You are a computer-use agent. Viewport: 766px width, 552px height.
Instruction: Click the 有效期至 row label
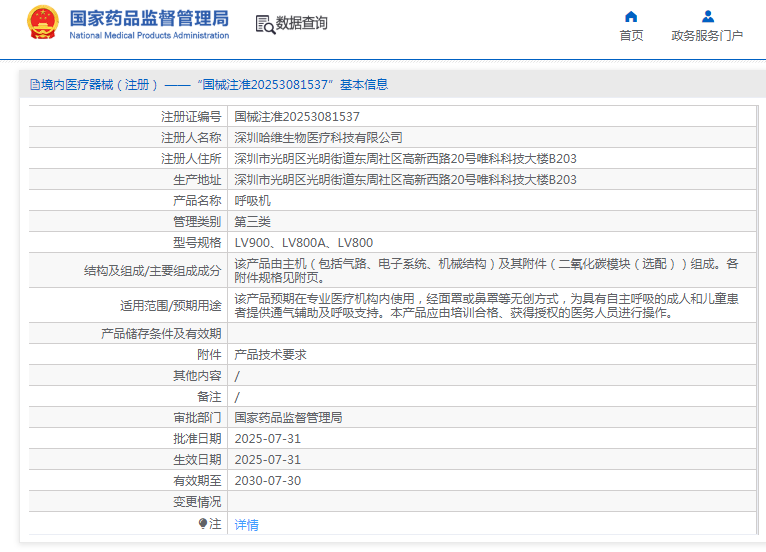[x=197, y=481]
